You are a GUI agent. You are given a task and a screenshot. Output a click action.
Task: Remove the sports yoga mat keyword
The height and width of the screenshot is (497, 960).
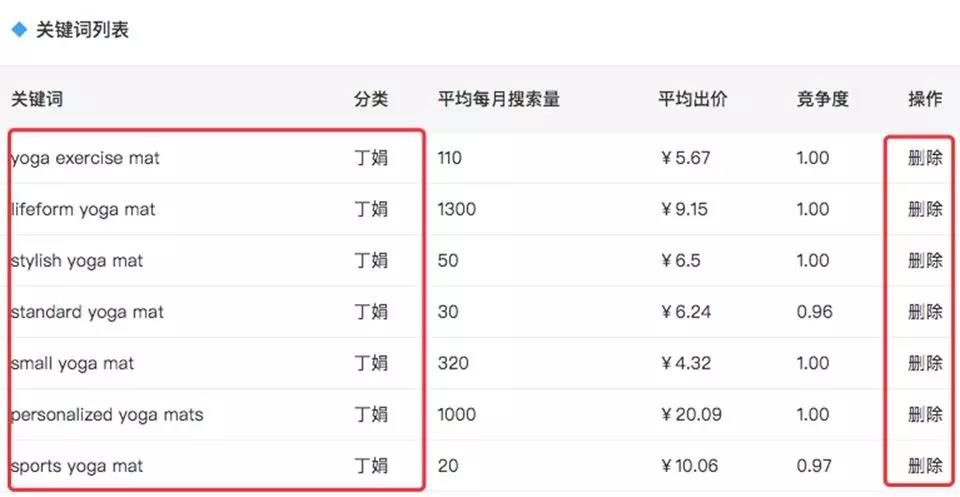click(x=925, y=465)
